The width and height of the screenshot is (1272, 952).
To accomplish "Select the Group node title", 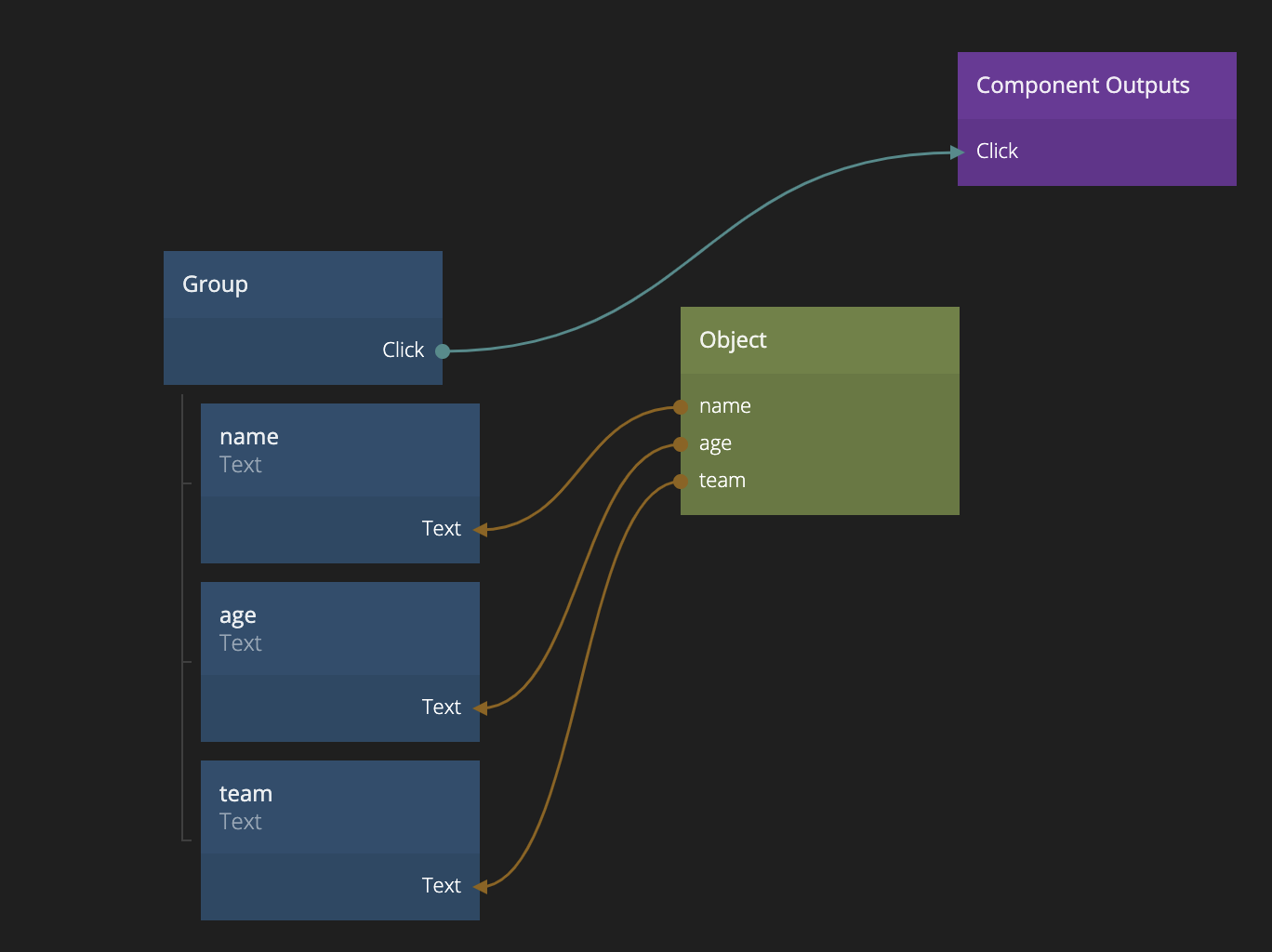I will pos(215,284).
